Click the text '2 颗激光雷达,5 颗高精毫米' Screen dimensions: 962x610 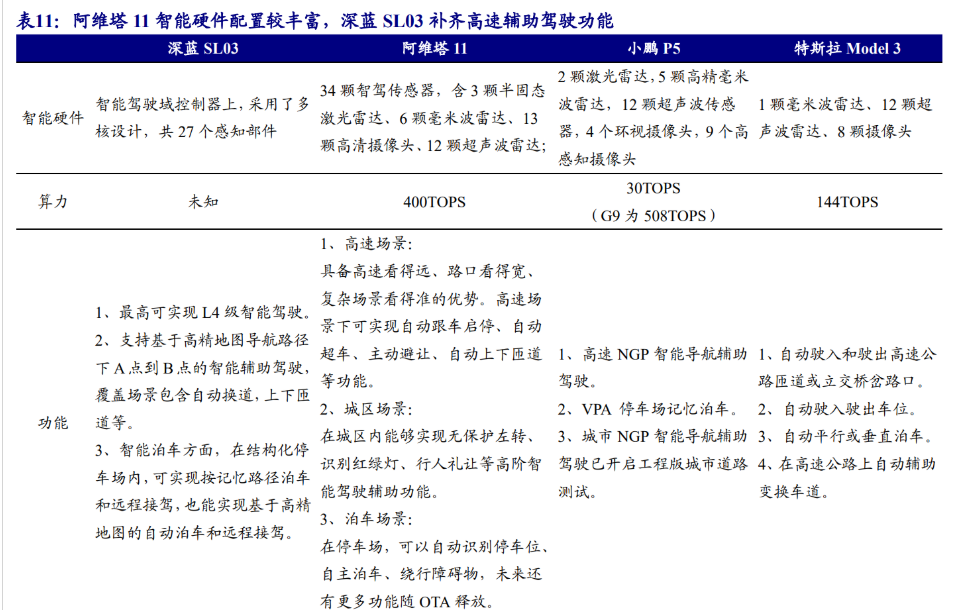[x=653, y=76]
